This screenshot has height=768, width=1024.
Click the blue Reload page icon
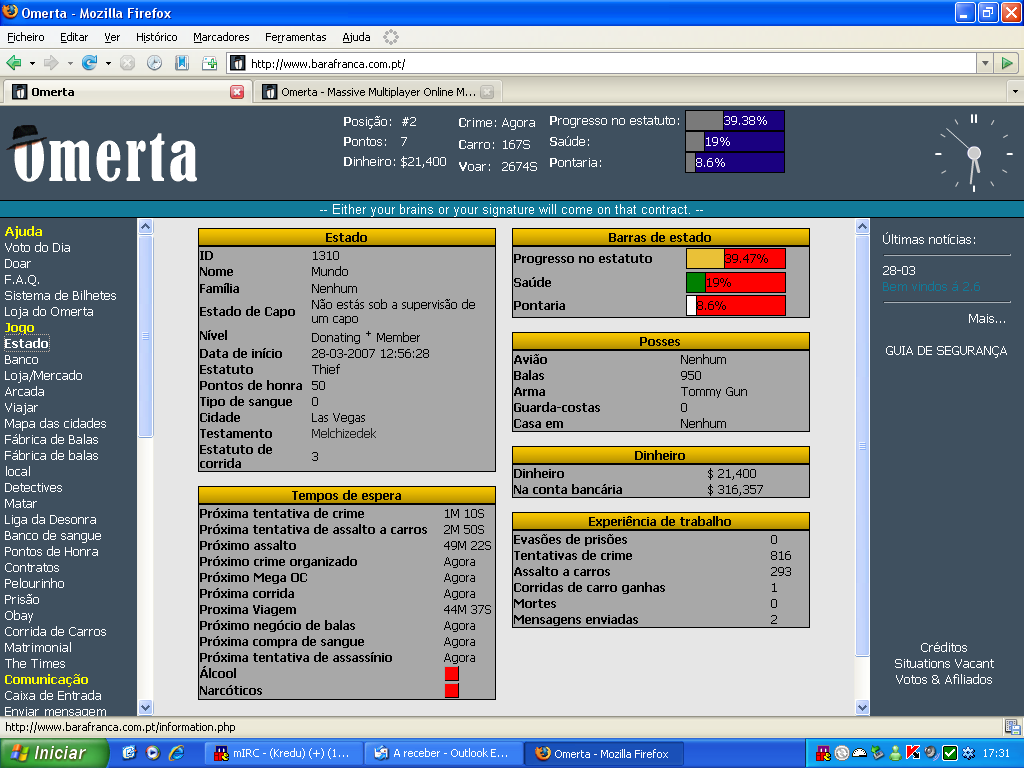[89, 63]
